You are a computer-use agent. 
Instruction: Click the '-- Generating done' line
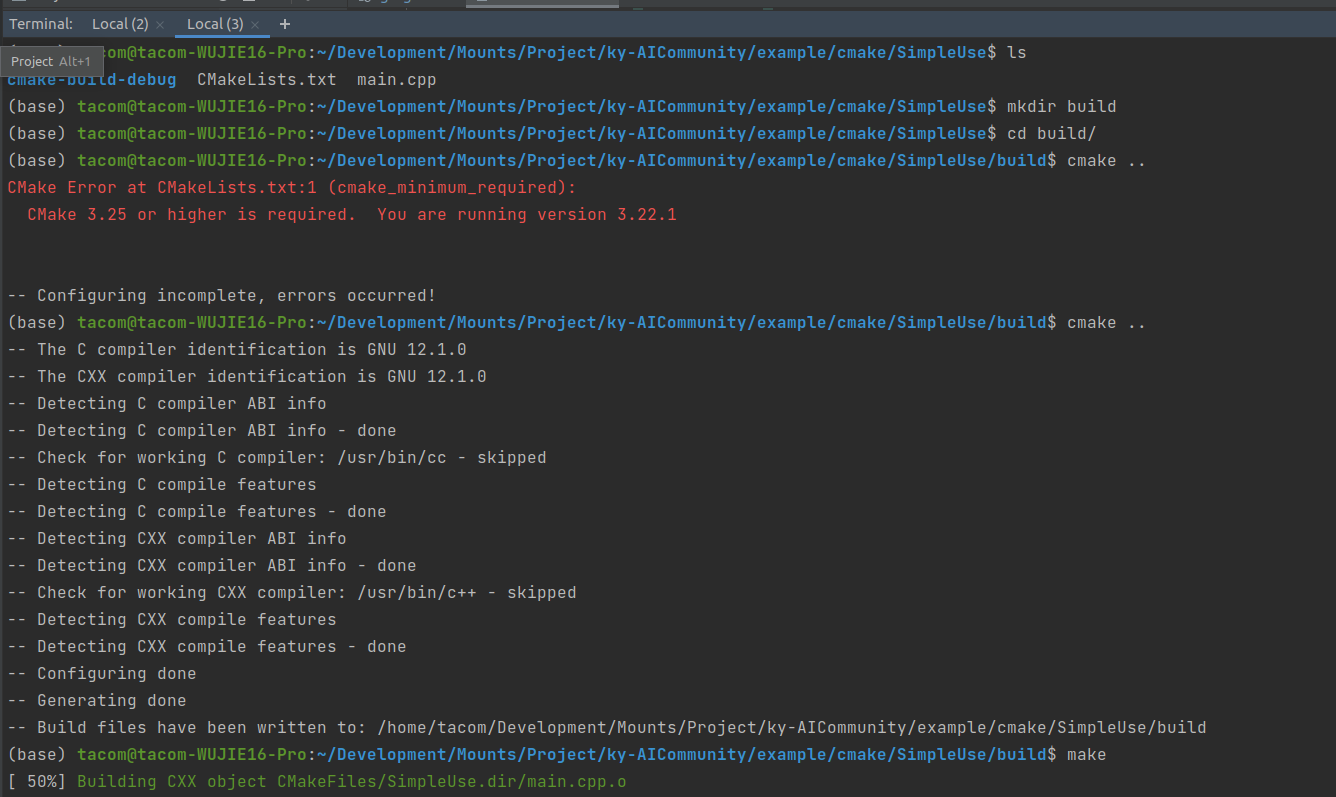pyautogui.click(x=96, y=700)
